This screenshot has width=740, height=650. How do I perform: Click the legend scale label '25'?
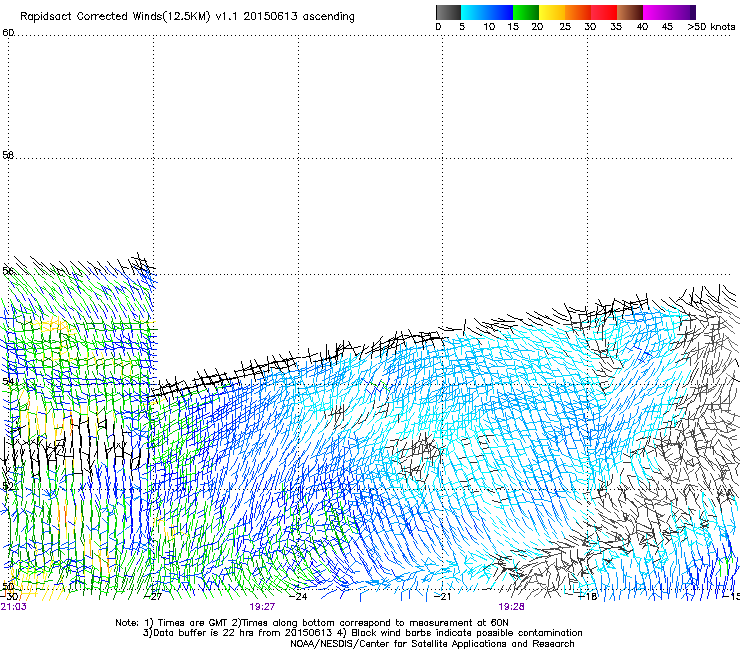tap(565, 27)
